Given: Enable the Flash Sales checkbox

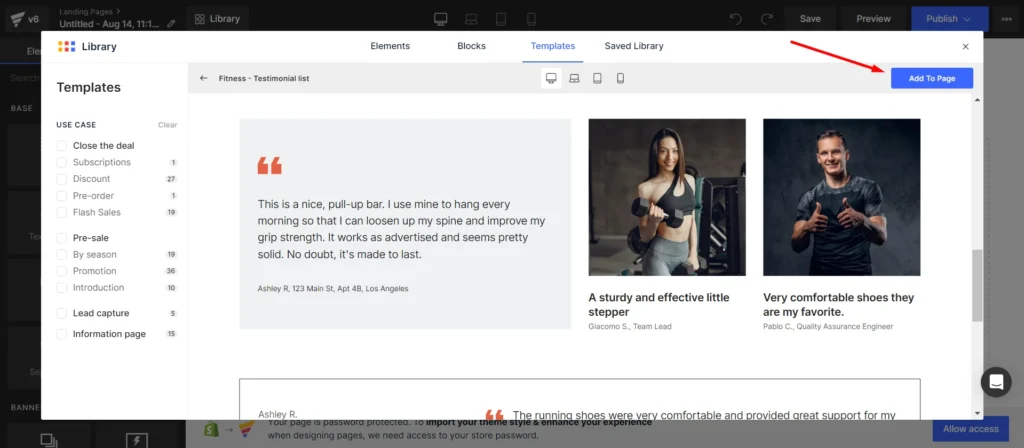Looking at the screenshot, I should pyautogui.click(x=62, y=212).
